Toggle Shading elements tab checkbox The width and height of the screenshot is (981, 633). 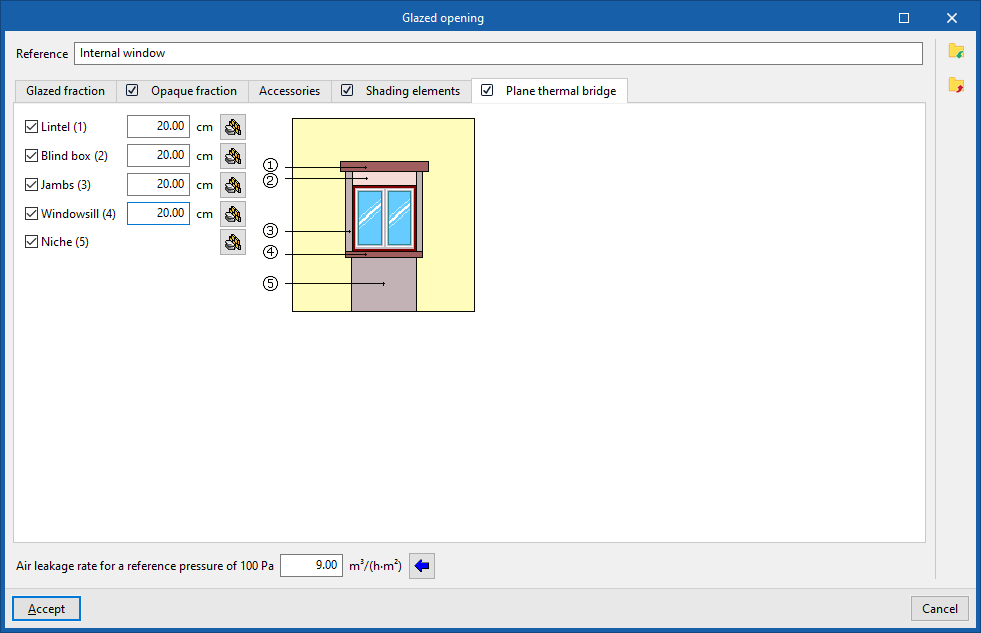pyautogui.click(x=347, y=91)
